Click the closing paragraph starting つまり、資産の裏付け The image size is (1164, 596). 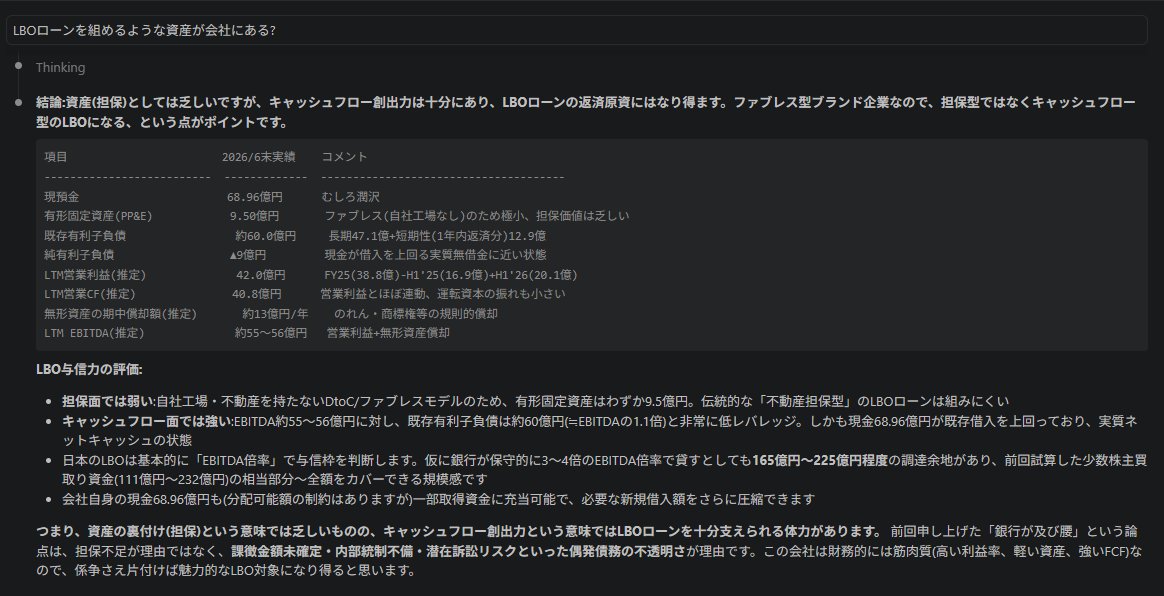pyautogui.click(x=589, y=551)
